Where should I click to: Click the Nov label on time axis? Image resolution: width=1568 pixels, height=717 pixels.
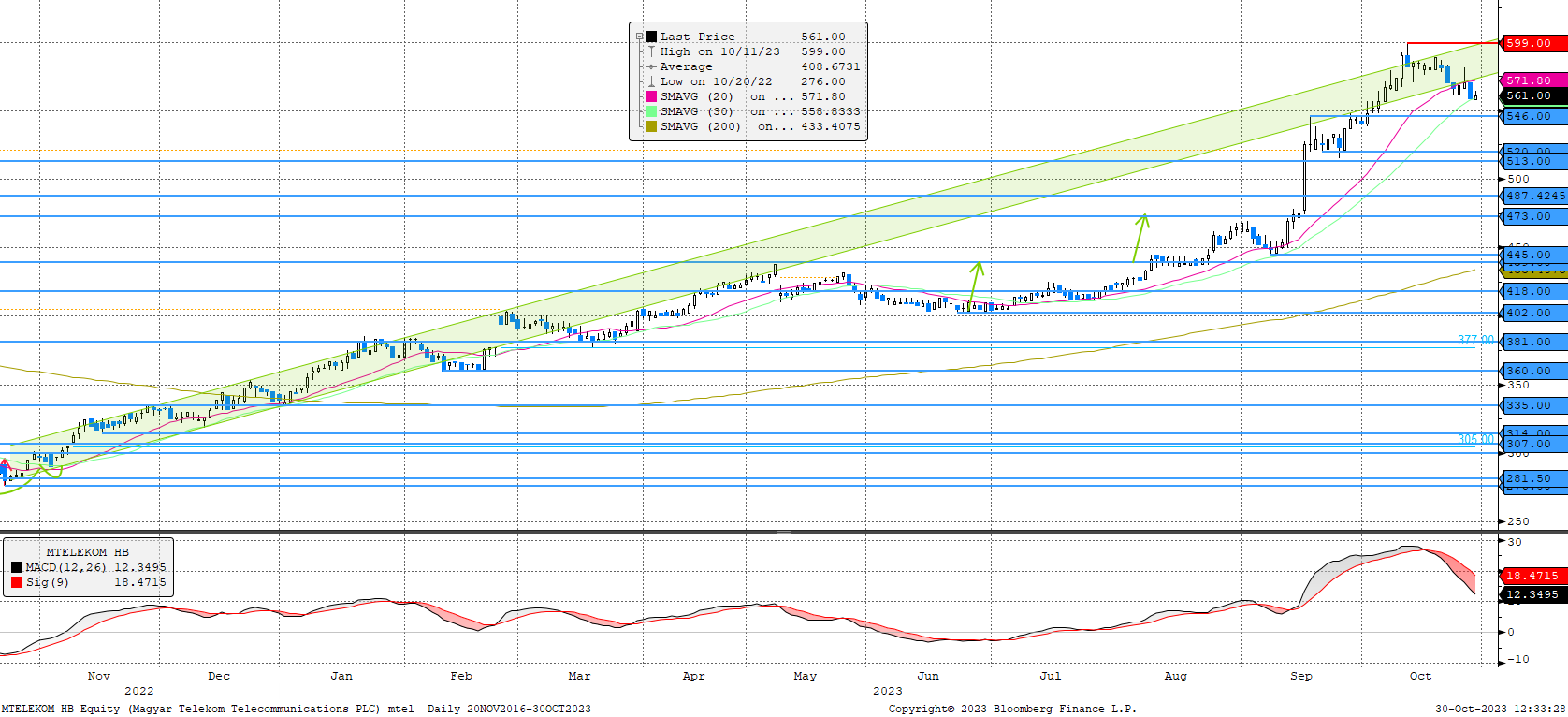[99, 676]
